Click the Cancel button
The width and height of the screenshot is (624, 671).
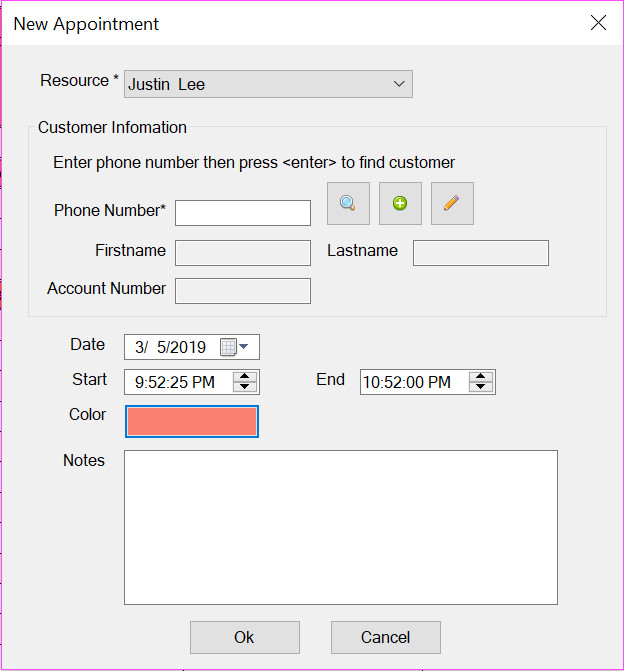pyautogui.click(x=386, y=637)
